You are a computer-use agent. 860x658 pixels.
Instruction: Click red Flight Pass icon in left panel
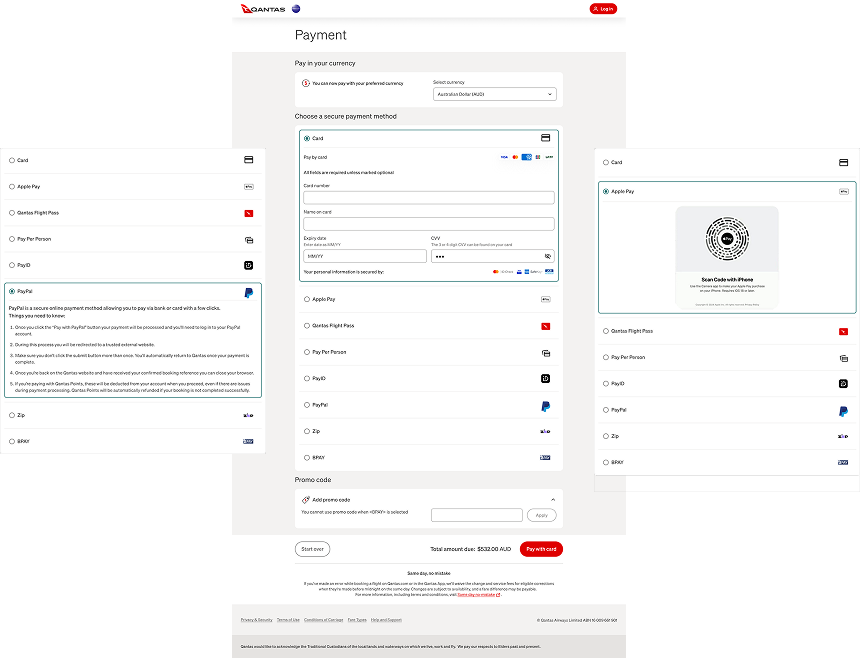coord(248,213)
